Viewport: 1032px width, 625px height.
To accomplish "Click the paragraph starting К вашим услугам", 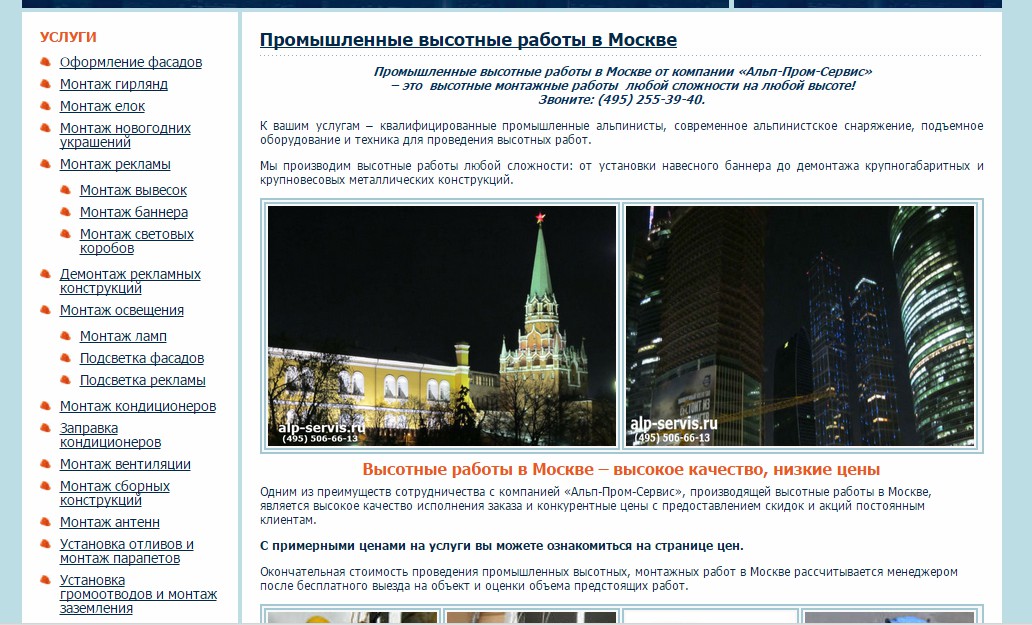I will coord(621,133).
